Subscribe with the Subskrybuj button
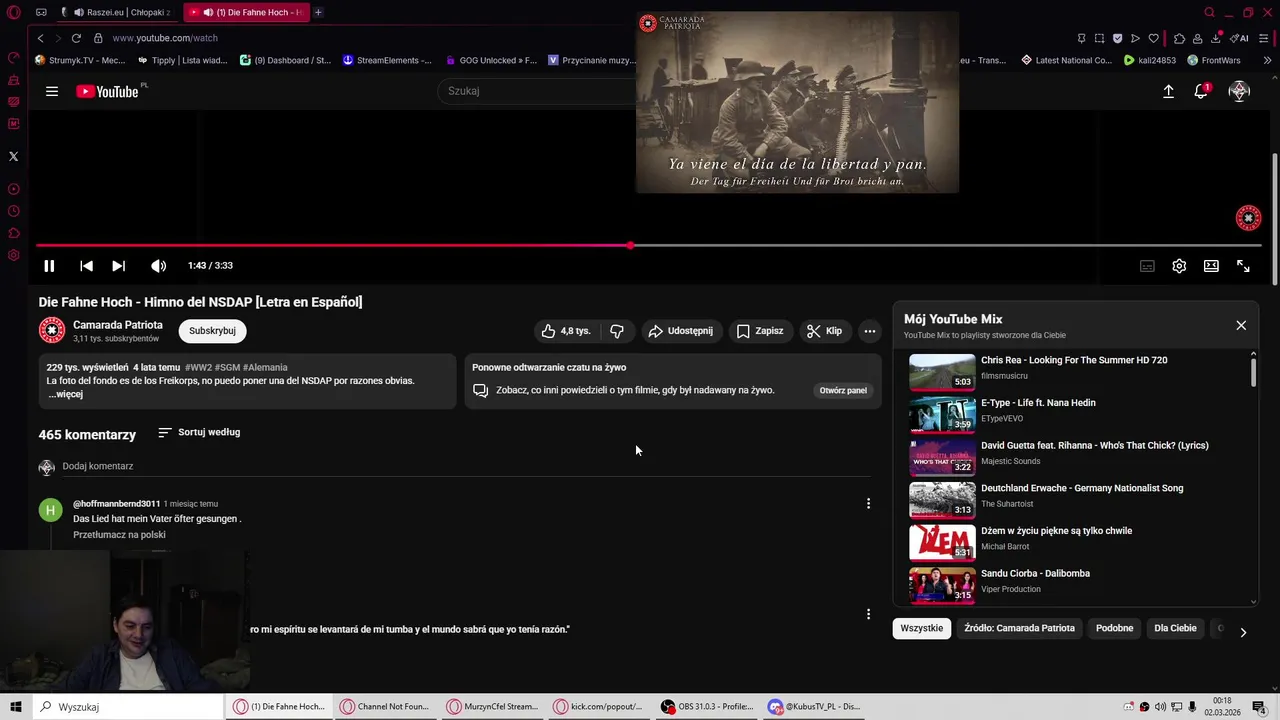 (x=212, y=331)
